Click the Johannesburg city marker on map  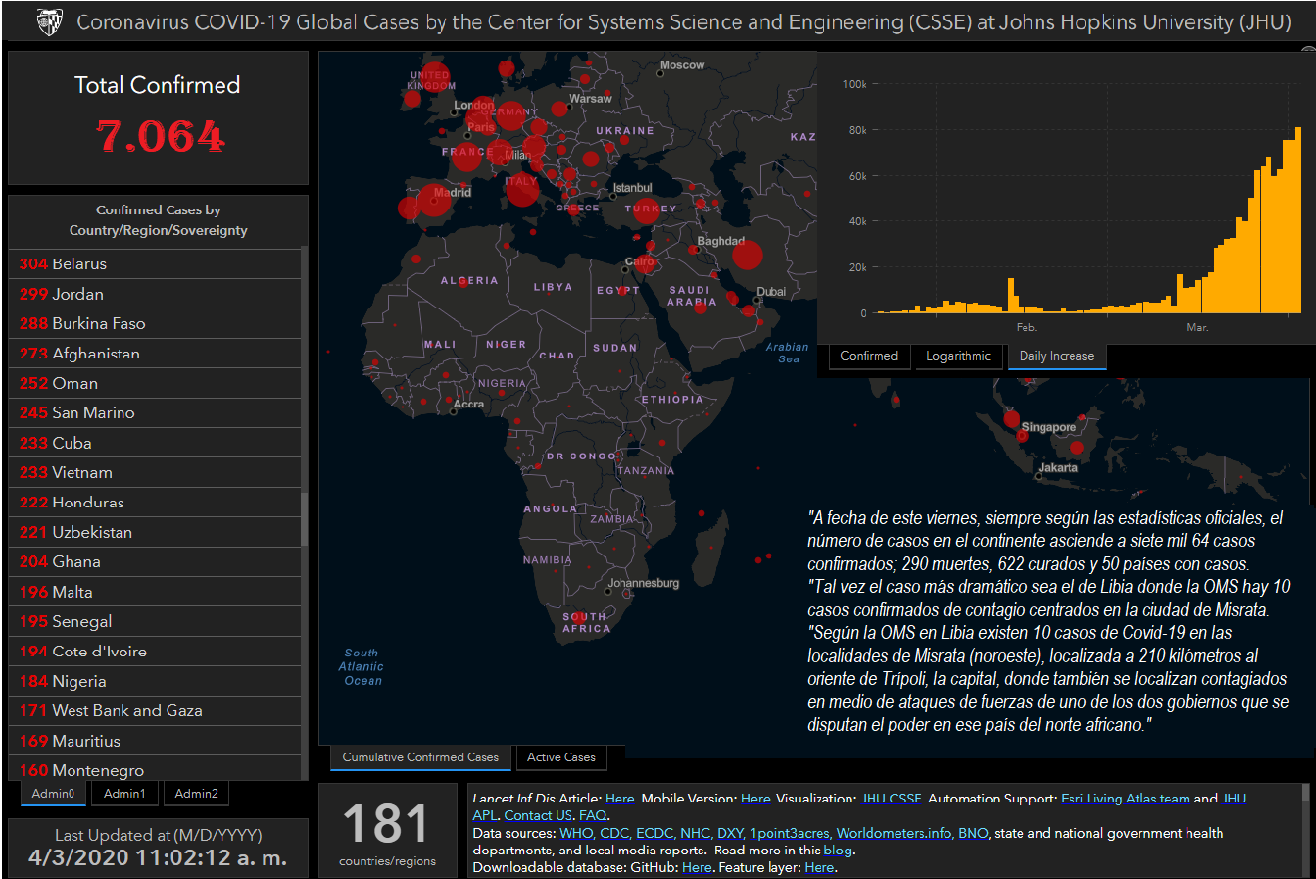[x=607, y=591]
